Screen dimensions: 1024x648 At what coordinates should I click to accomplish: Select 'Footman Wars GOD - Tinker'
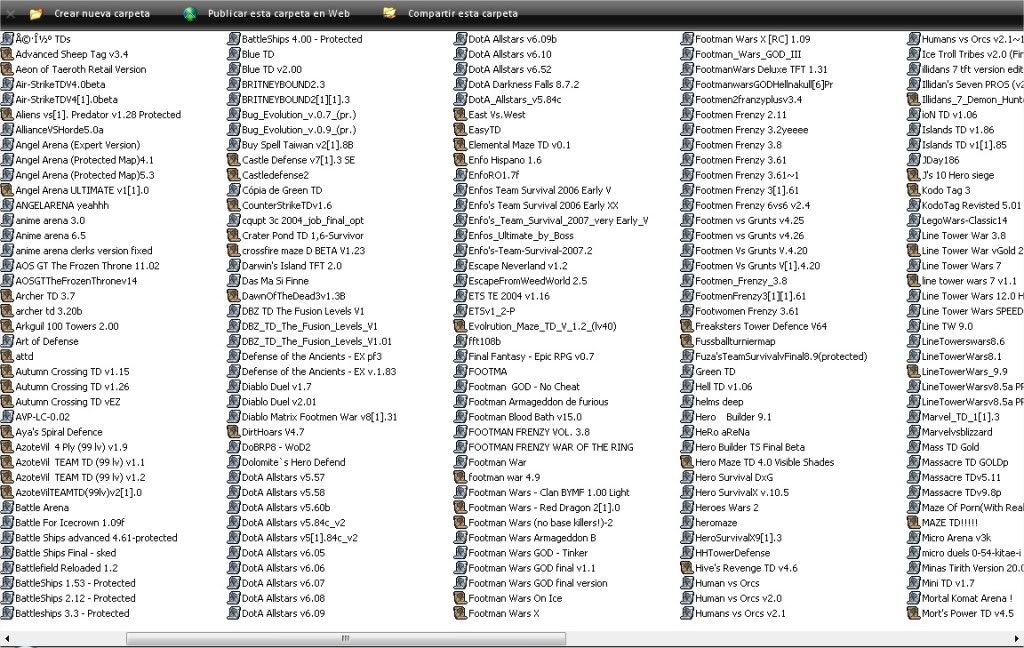[528, 553]
